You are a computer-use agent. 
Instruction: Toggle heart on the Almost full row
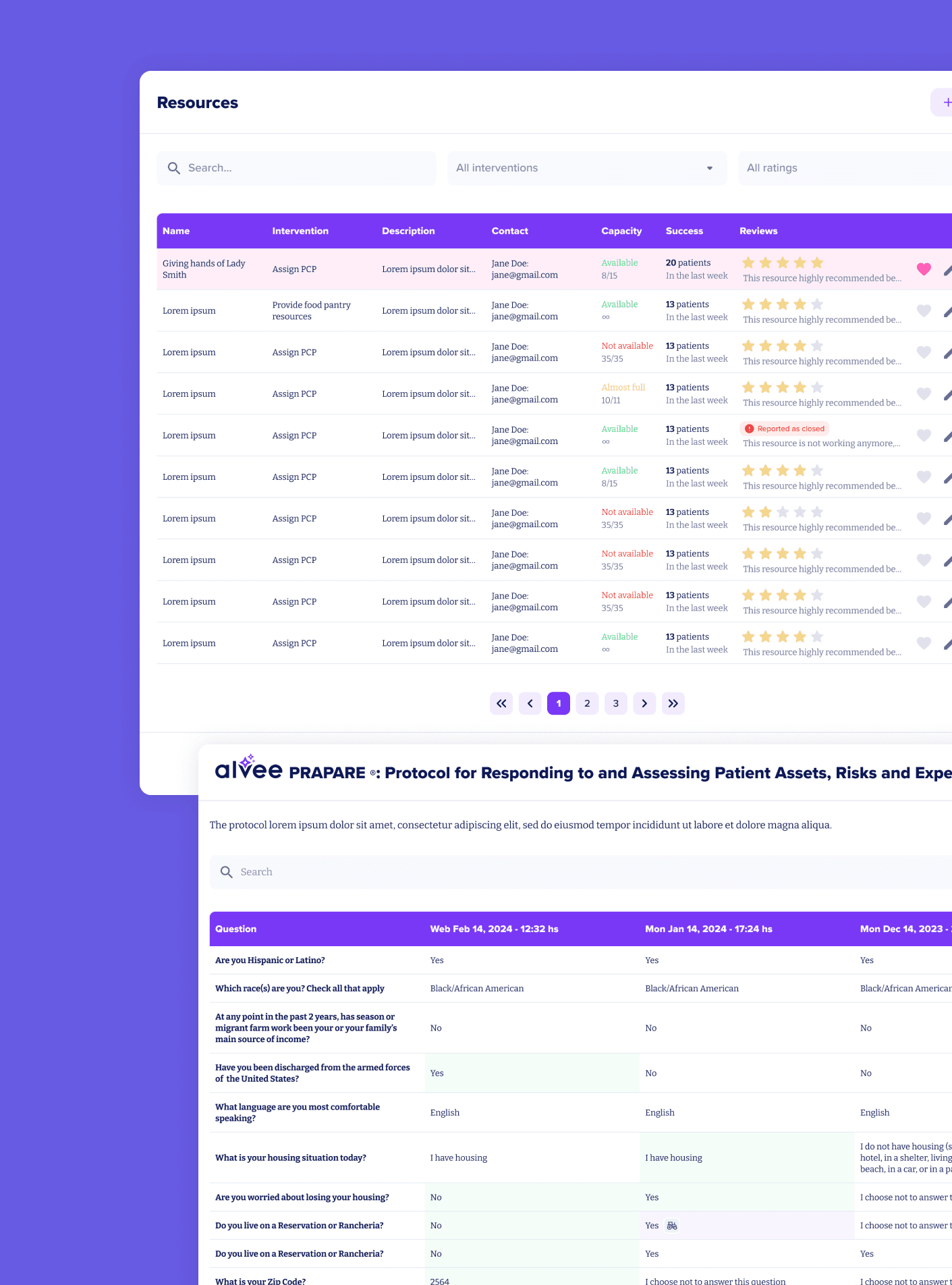pyautogui.click(x=924, y=393)
